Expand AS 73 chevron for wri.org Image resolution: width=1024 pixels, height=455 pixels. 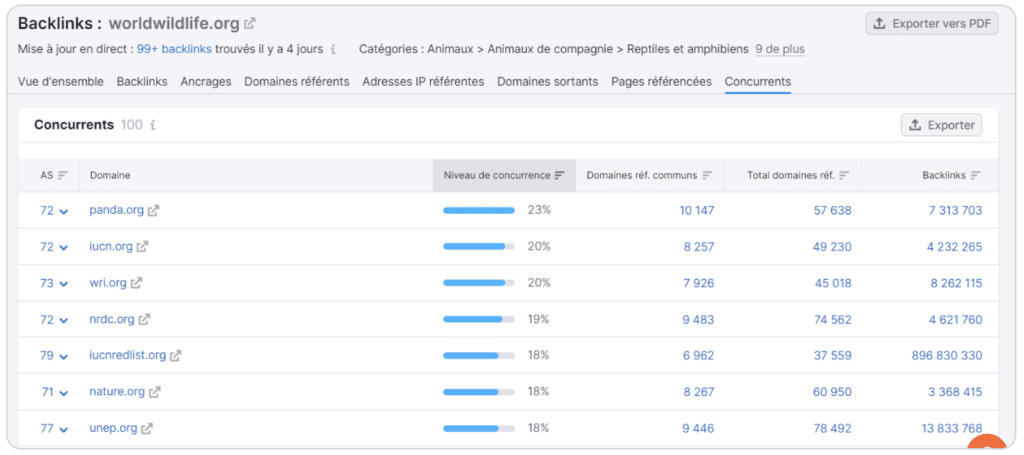[x=63, y=284]
